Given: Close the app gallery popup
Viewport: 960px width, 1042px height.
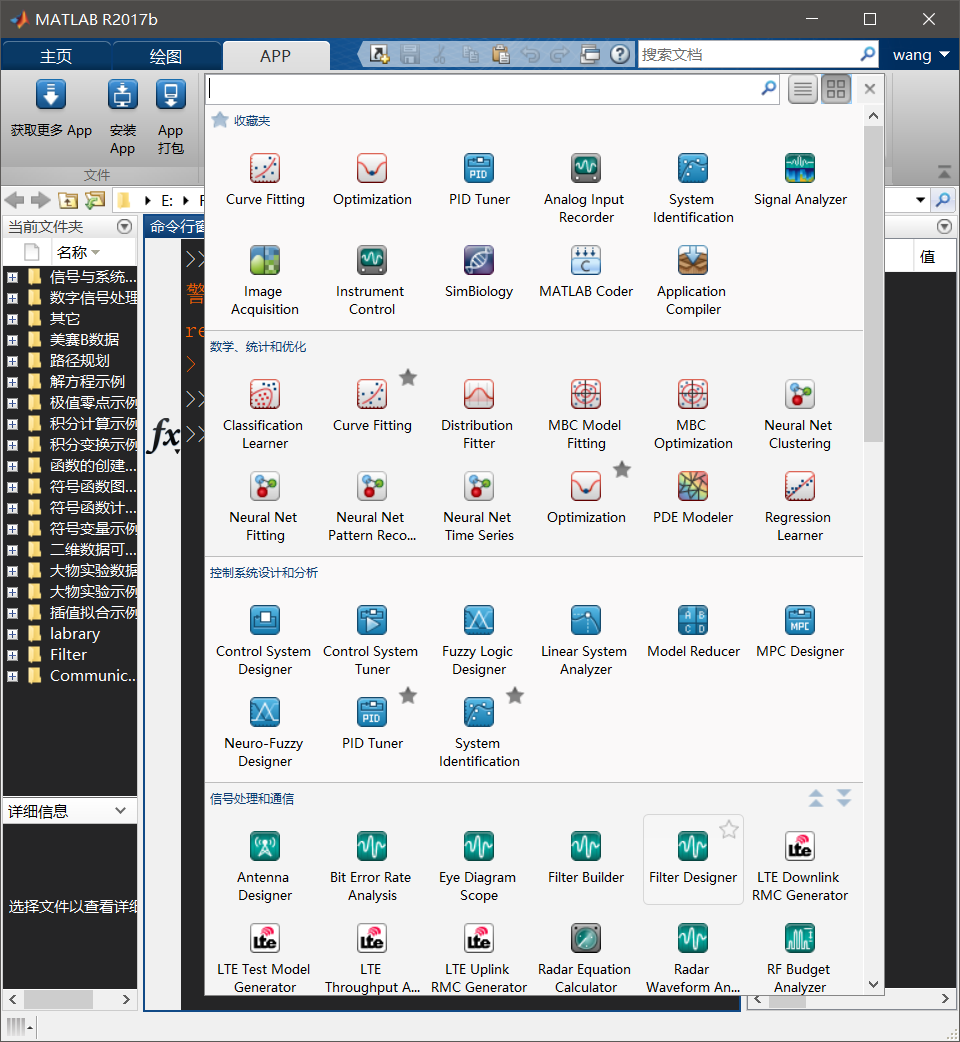Looking at the screenshot, I should (870, 89).
